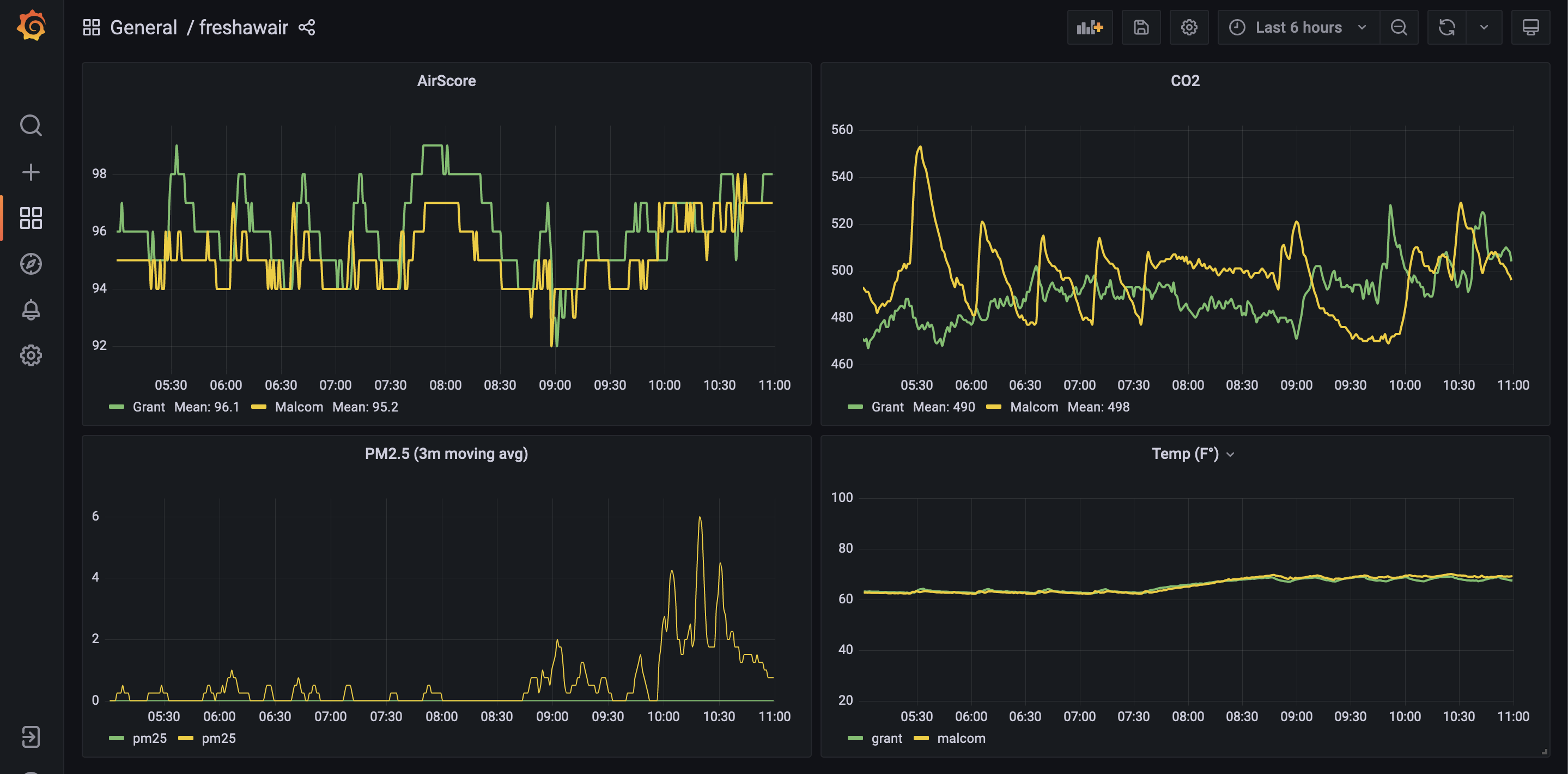
Task: Toggle Malcom series in CO2 legend
Action: coord(1034,407)
